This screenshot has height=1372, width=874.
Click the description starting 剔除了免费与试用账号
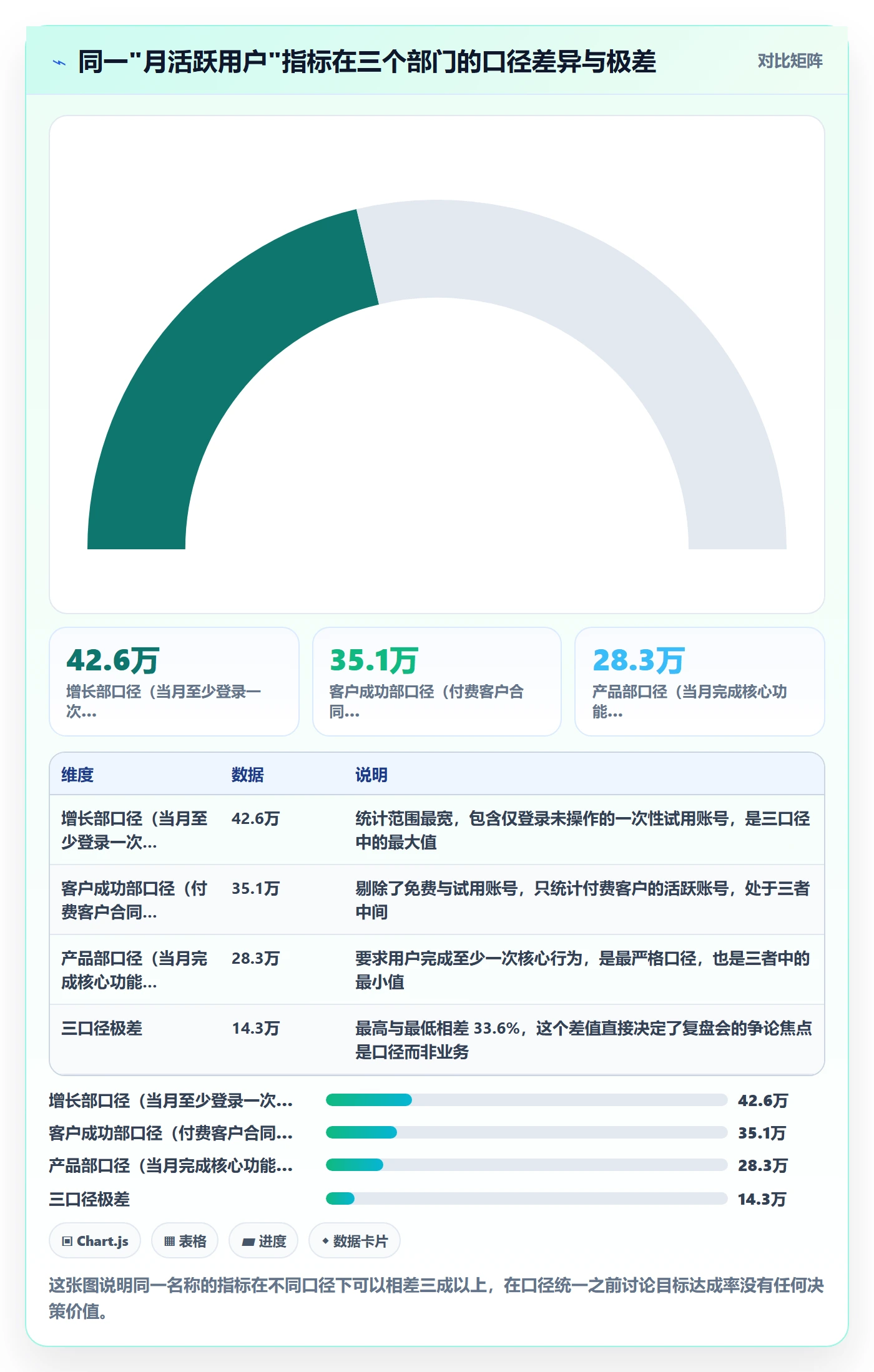click(x=582, y=900)
